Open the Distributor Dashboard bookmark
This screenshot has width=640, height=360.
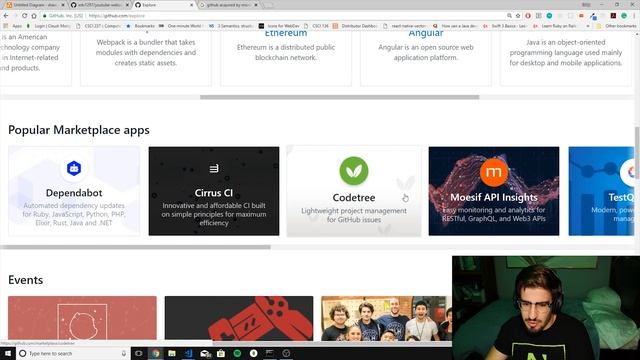coord(355,26)
